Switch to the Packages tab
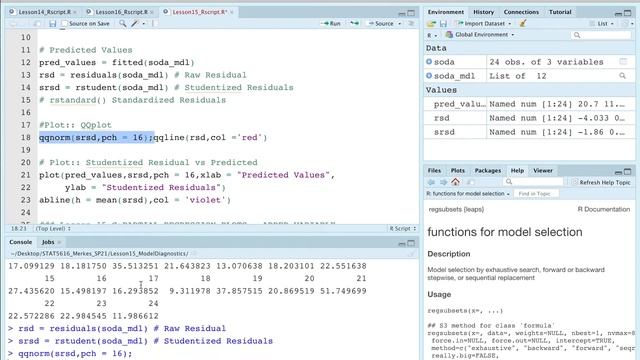 point(487,171)
